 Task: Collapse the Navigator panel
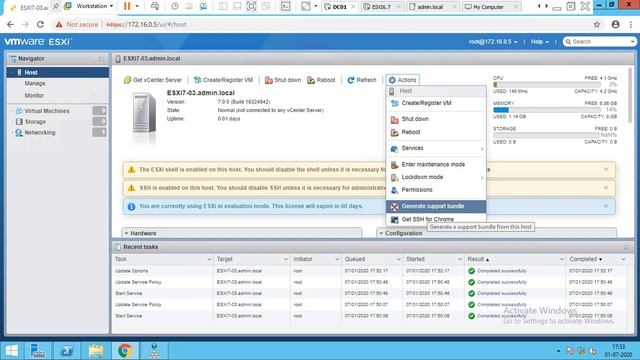coord(101,59)
